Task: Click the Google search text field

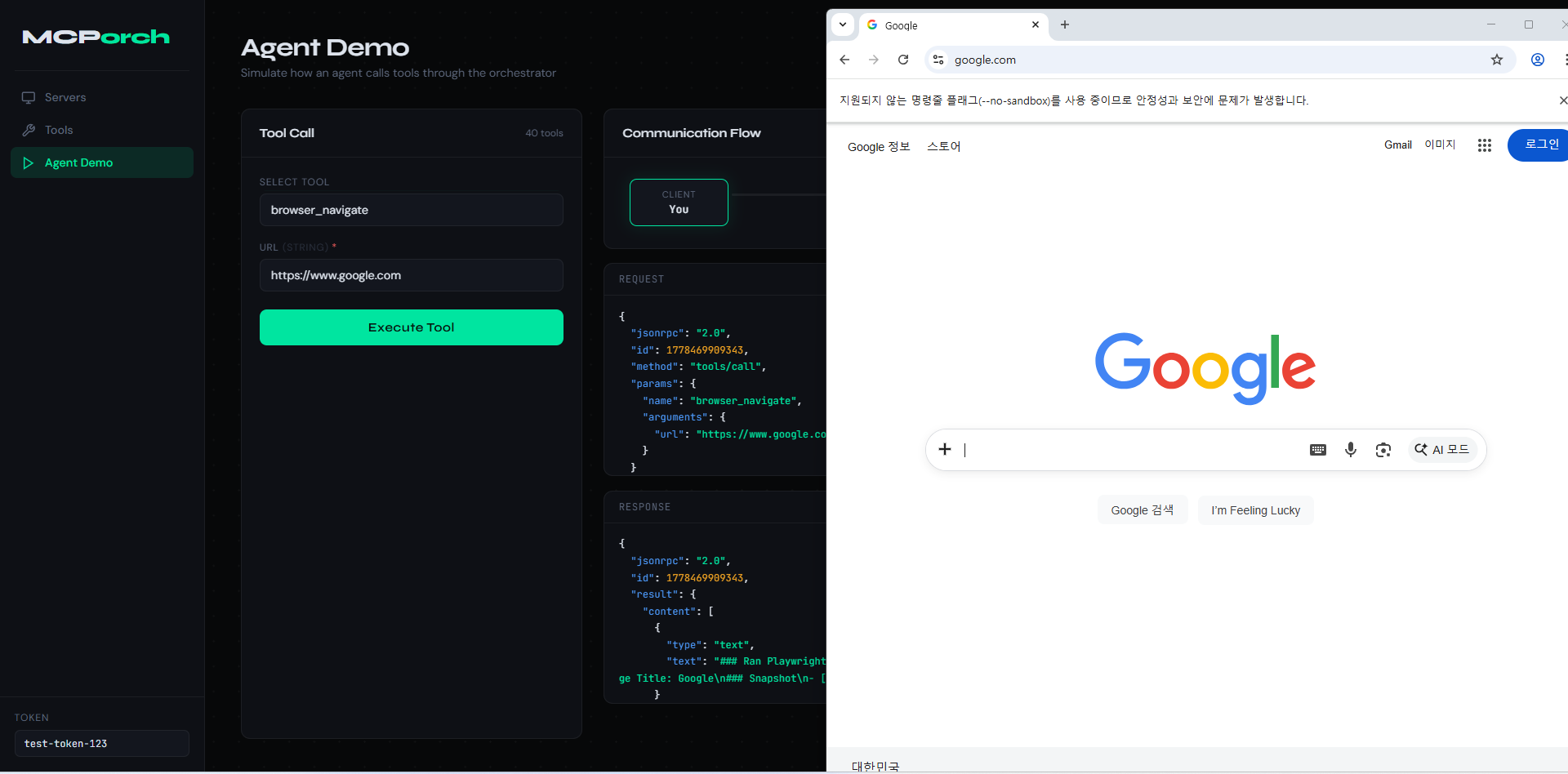Action: tap(1131, 450)
